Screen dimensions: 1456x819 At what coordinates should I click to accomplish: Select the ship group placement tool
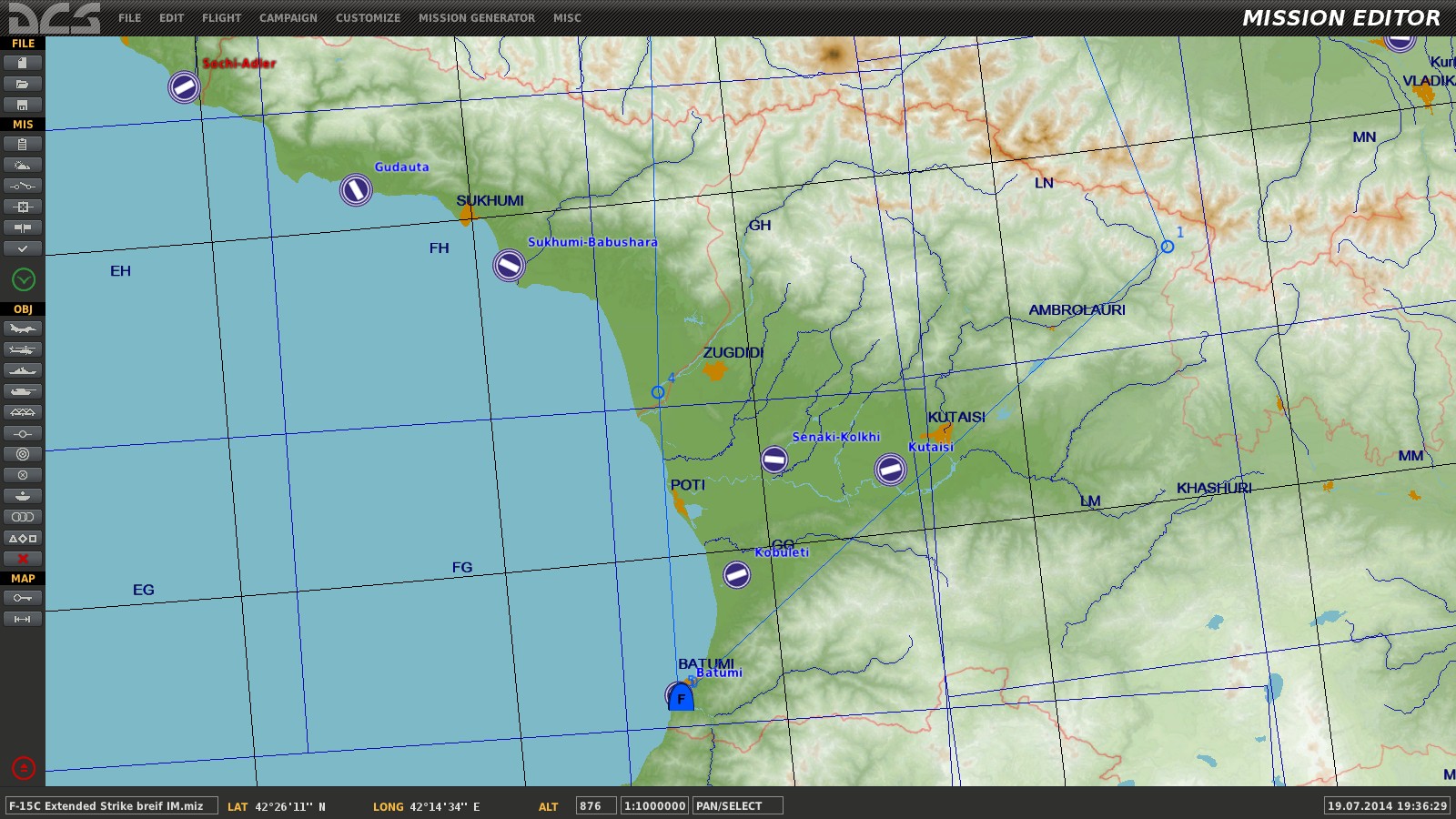(x=23, y=370)
